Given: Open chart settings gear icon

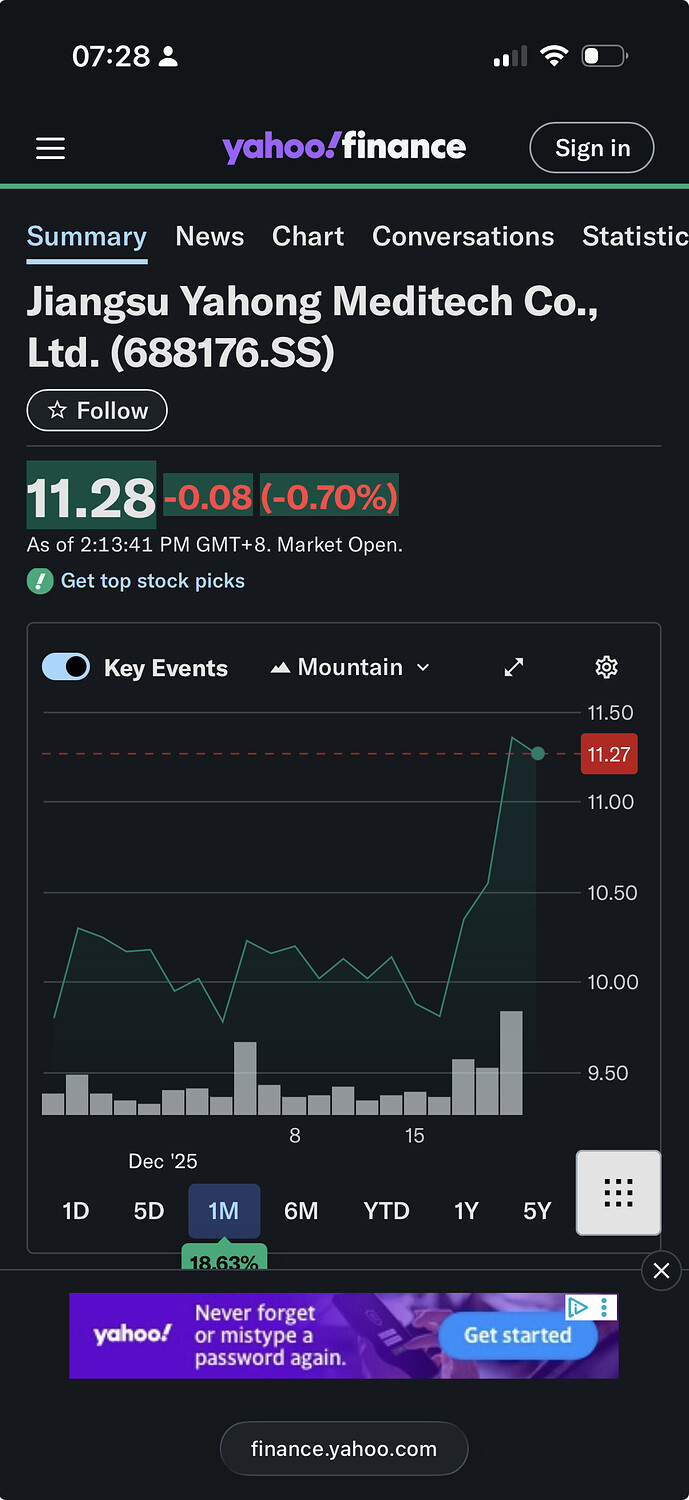Looking at the screenshot, I should [606, 667].
